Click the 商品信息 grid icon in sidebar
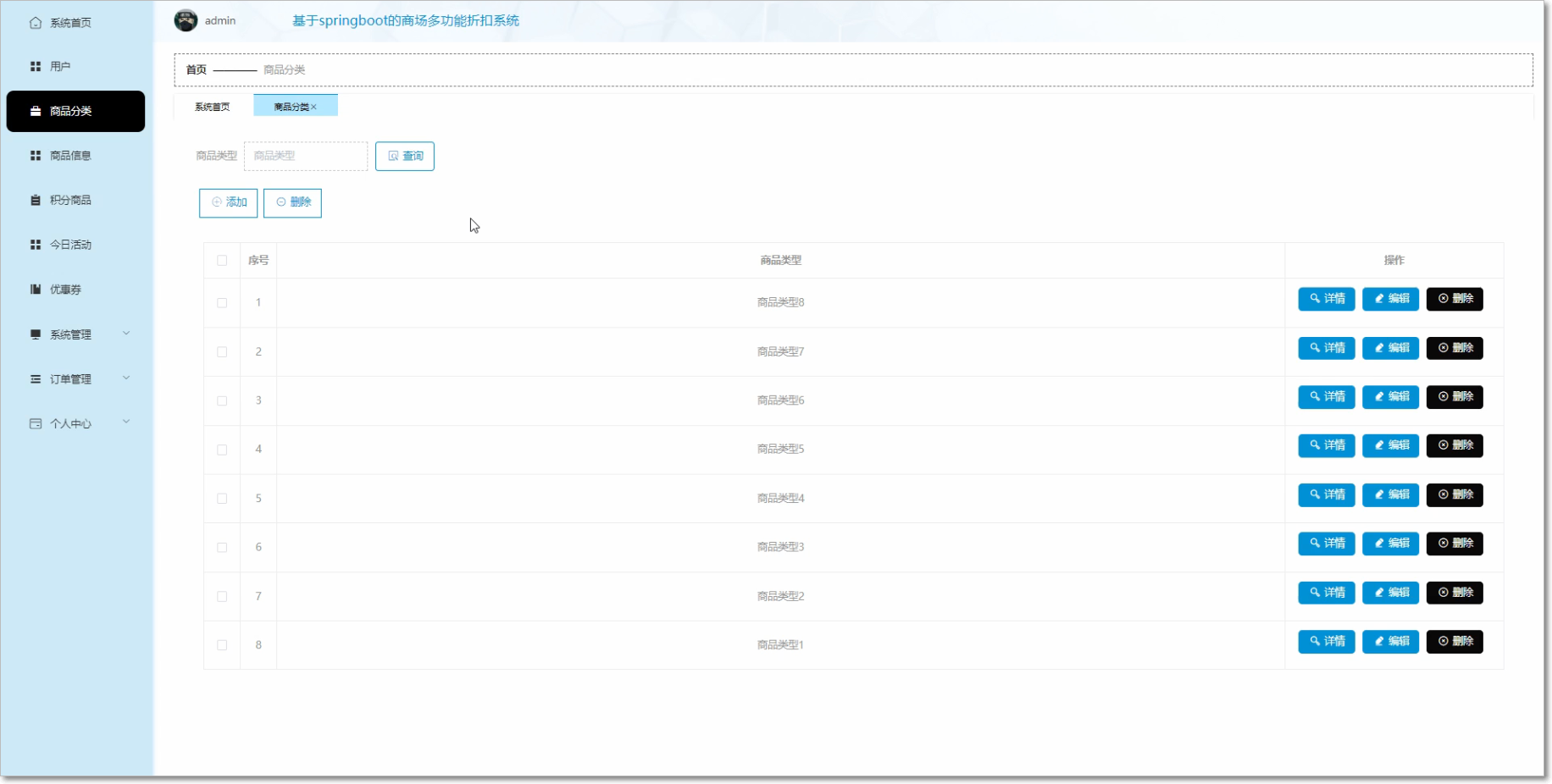1552x784 pixels. (x=36, y=156)
